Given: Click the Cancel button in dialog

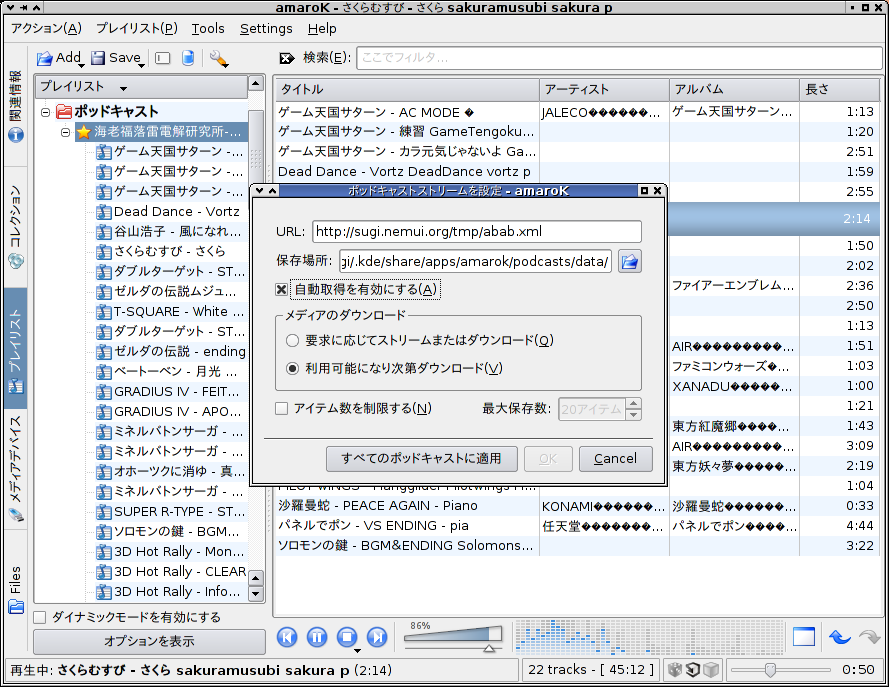Looking at the screenshot, I should coord(616,459).
